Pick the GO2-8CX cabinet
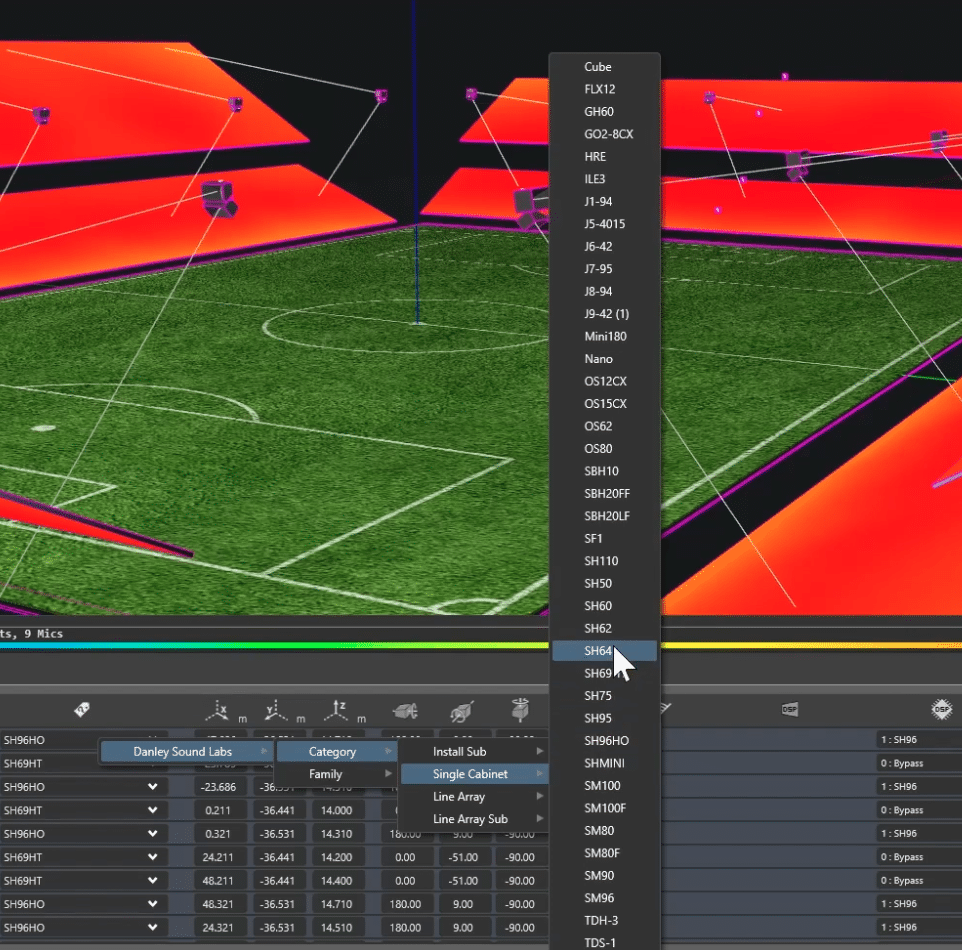Screen dimensions: 962x950 click(604, 134)
